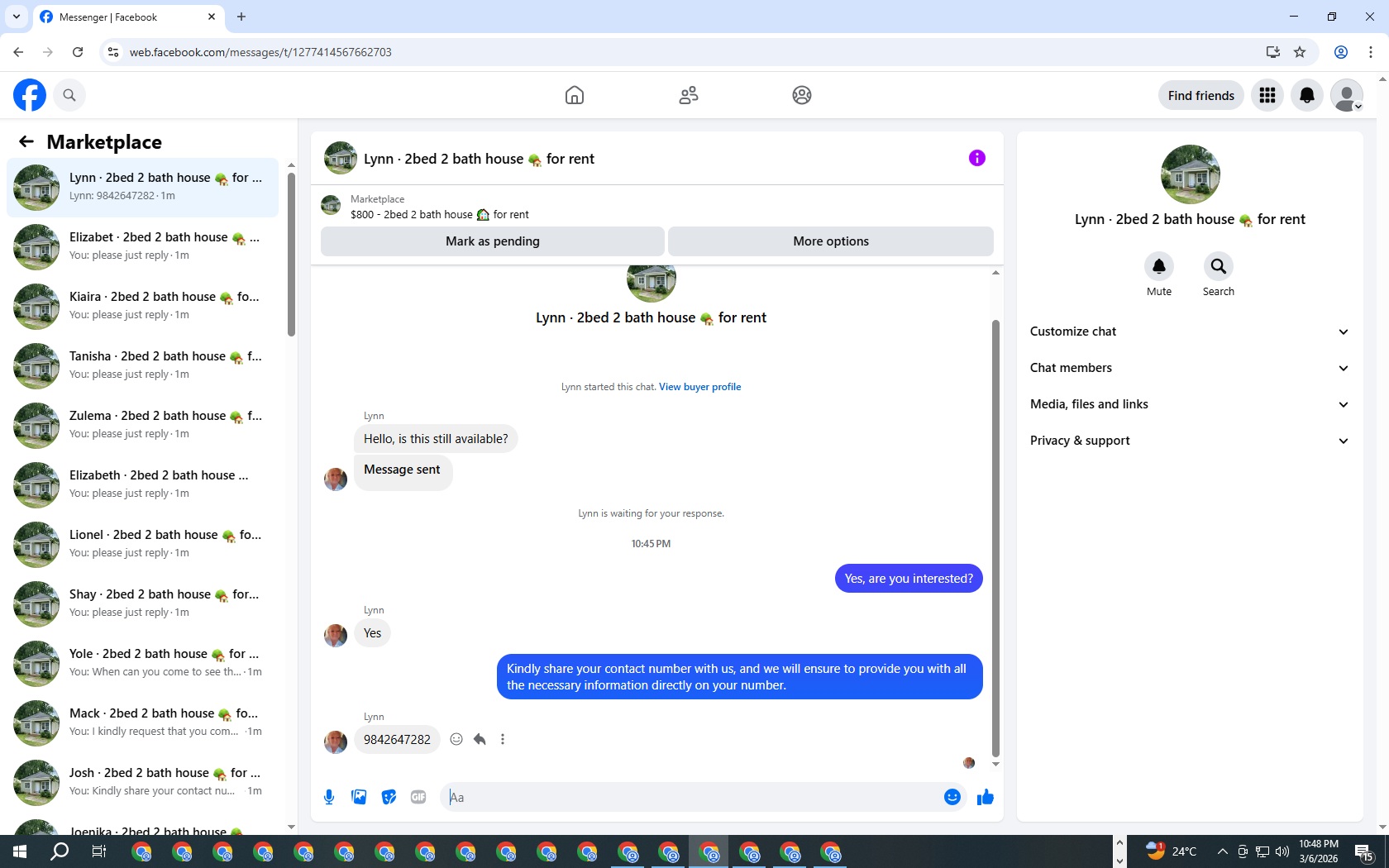Open the Facebook menu grid icon
This screenshot has height=868, width=1389.
point(1267,95)
